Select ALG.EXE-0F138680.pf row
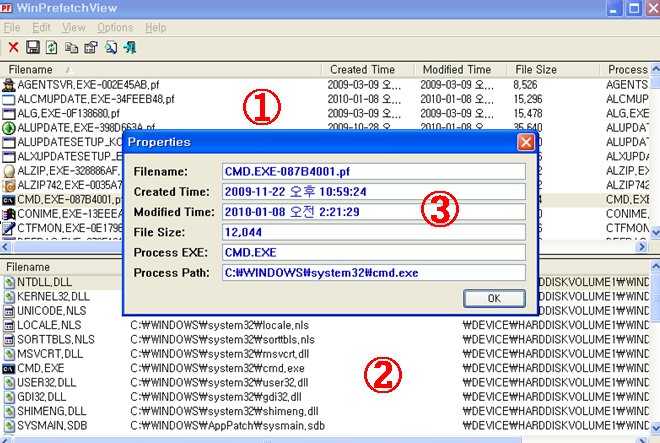This screenshot has height=443, width=660. (324, 114)
